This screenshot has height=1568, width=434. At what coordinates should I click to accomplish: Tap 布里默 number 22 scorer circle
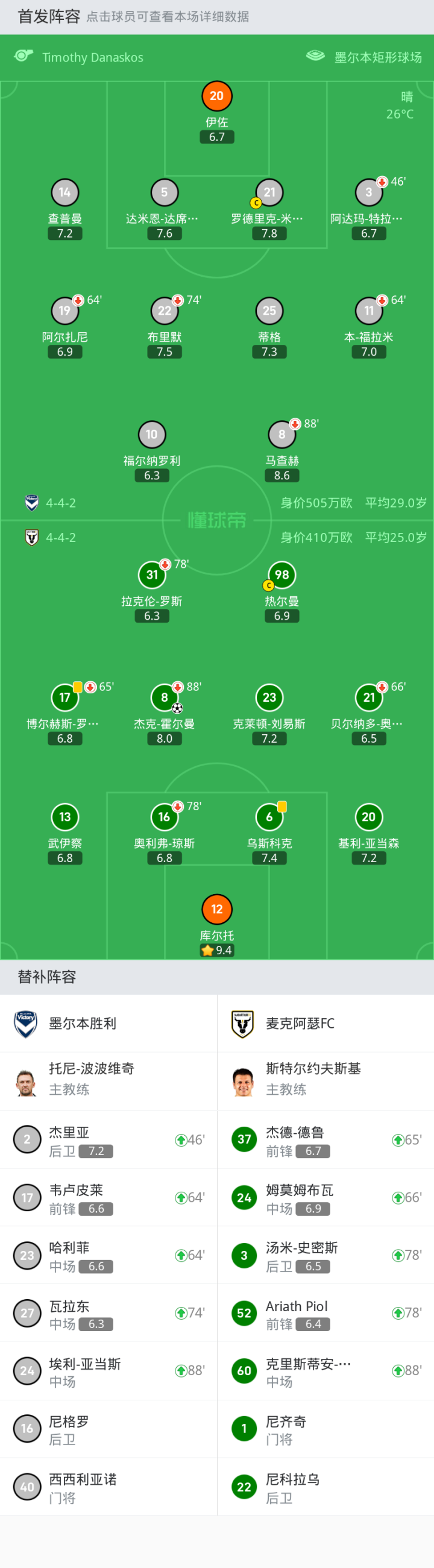165,310
